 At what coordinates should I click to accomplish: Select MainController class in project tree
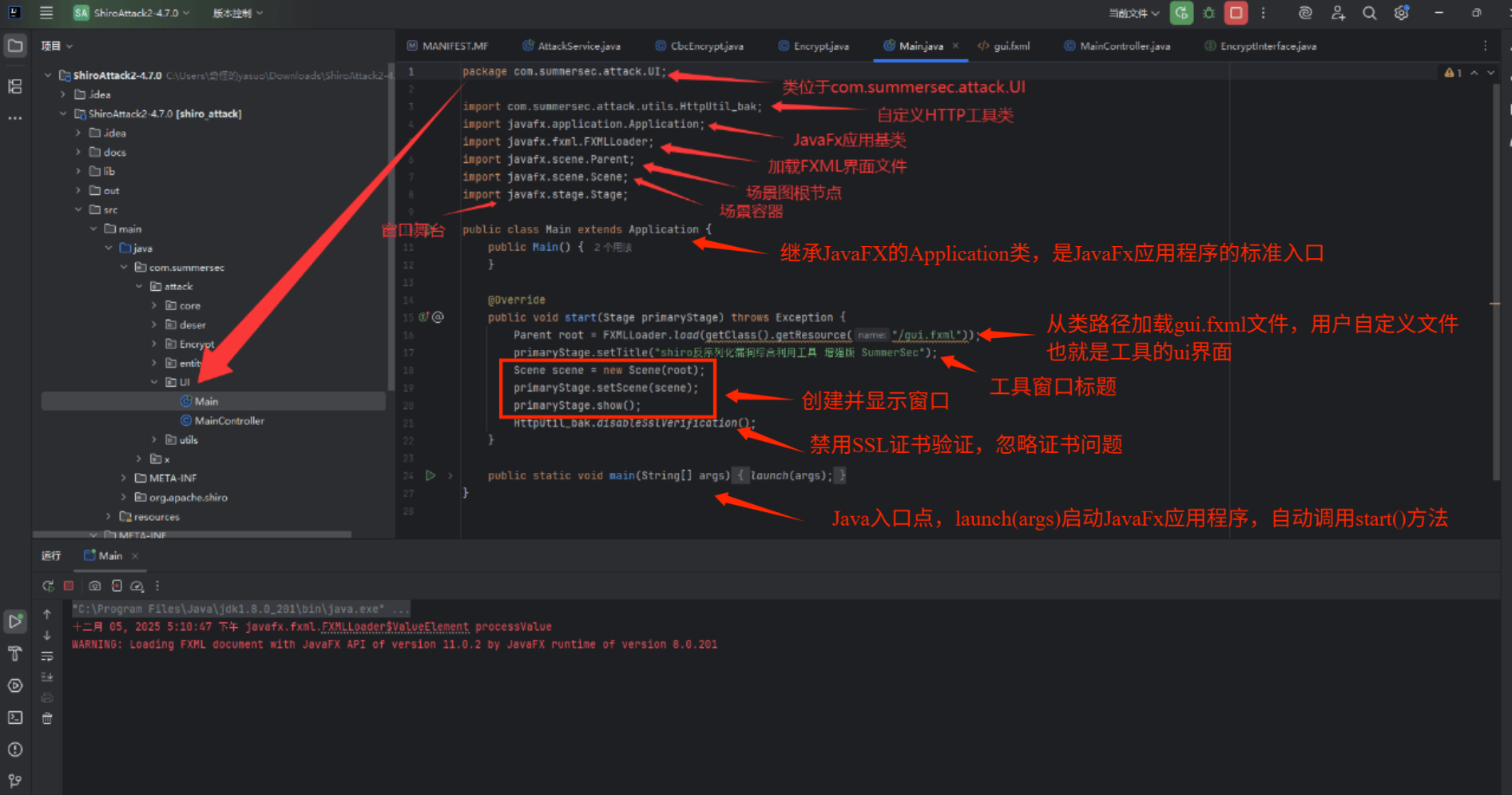point(229,421)
